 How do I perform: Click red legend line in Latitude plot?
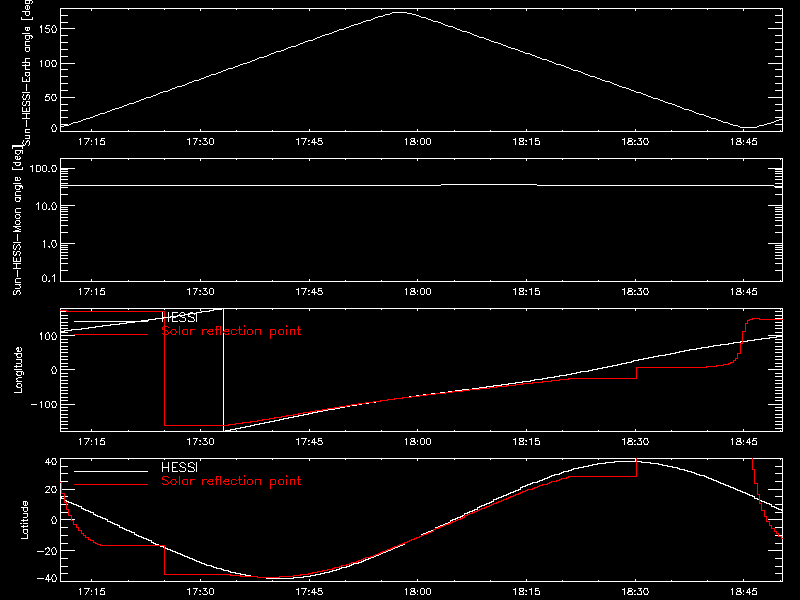click(x=111, y=485)
